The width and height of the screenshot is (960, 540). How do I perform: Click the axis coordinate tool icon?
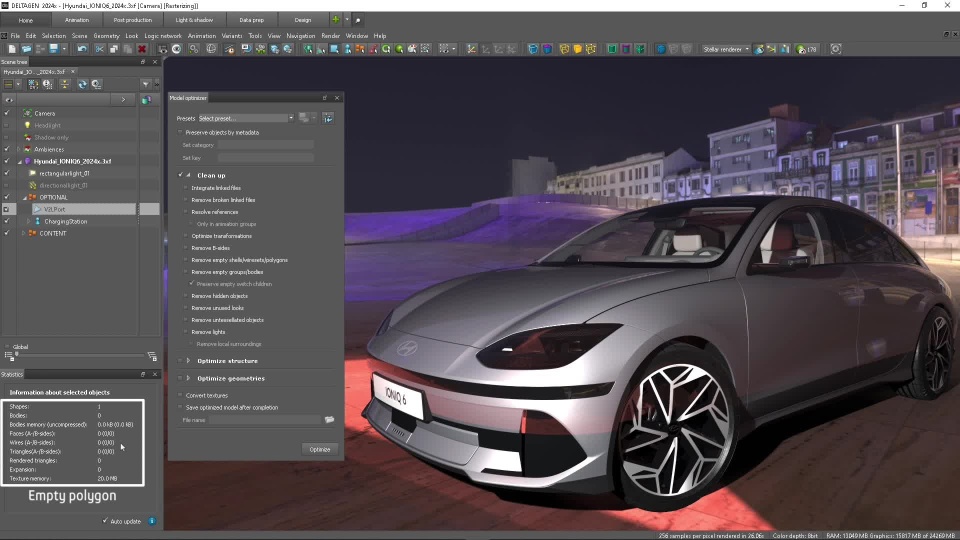[x=471, y=49]
